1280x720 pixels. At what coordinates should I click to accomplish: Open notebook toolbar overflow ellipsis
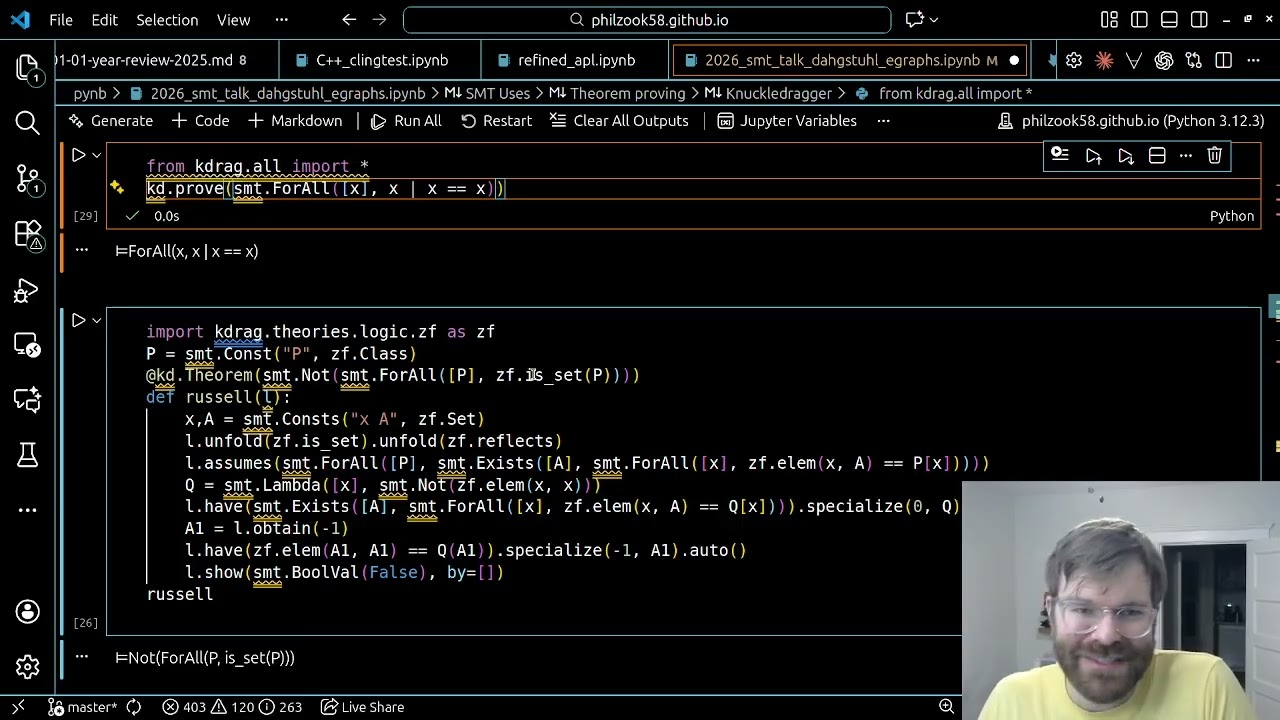click(x=883, y=120)
